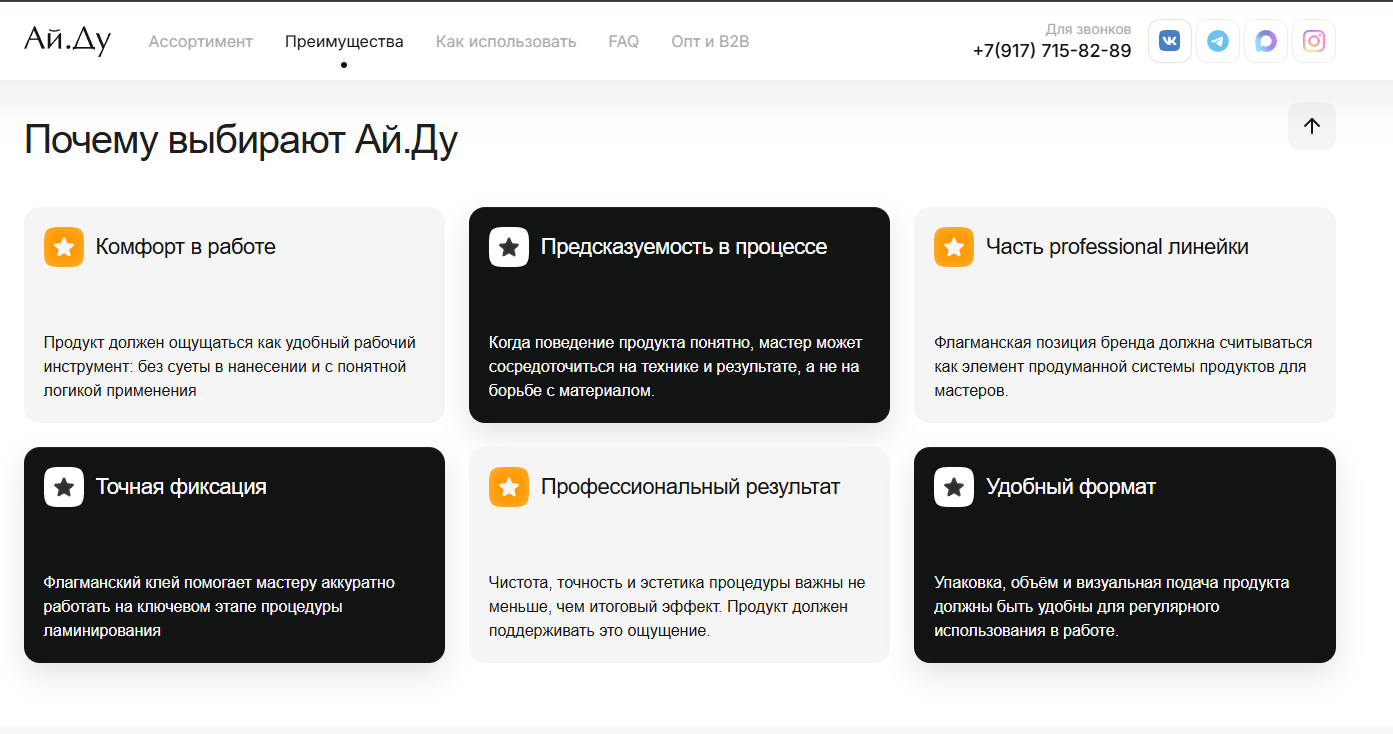The image size is (1393, 734).
Task: Click star icon on Профессиональный результат card
Action: click(509, 487)
